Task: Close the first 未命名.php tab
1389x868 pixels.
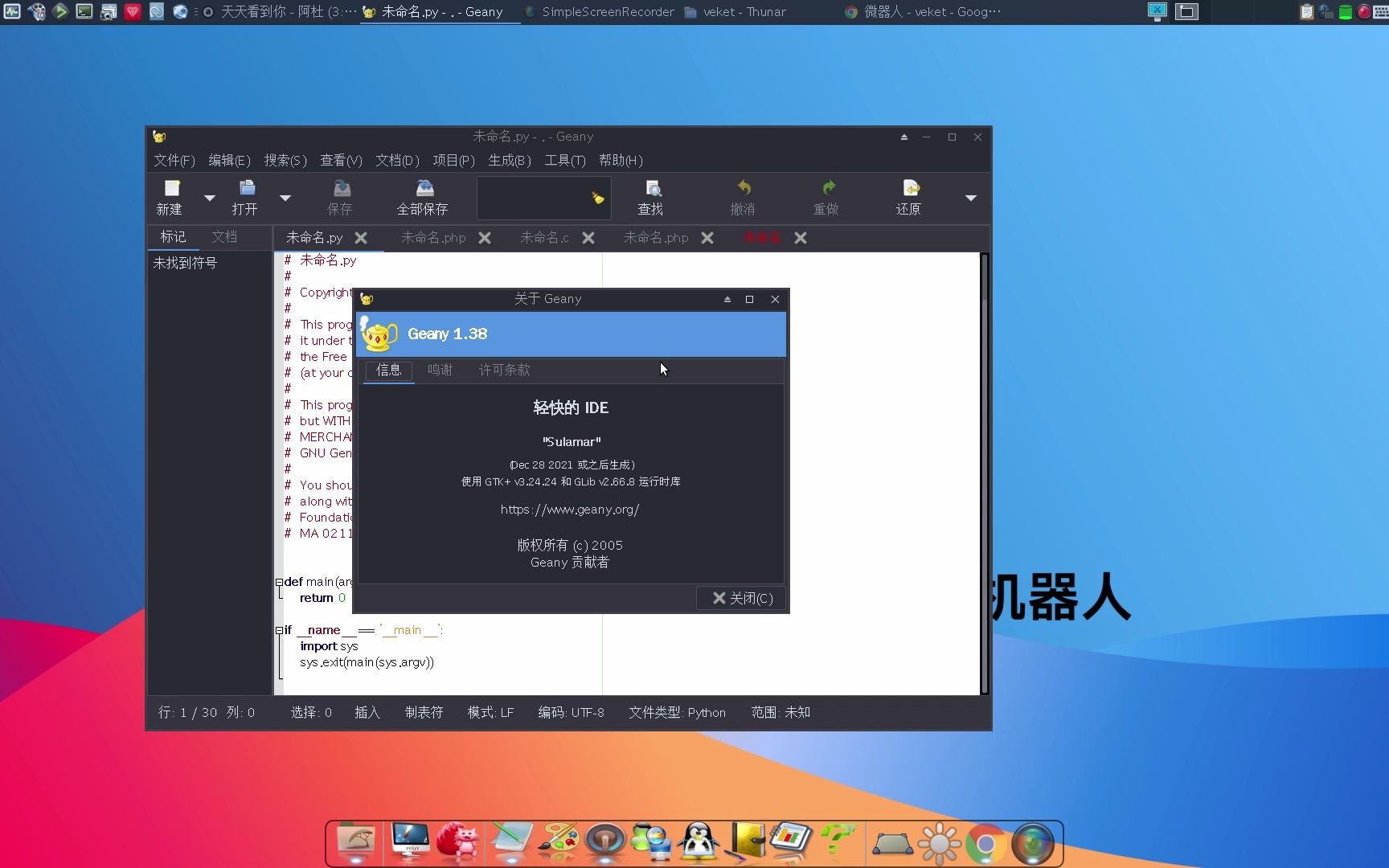Action: pos(485,238)
